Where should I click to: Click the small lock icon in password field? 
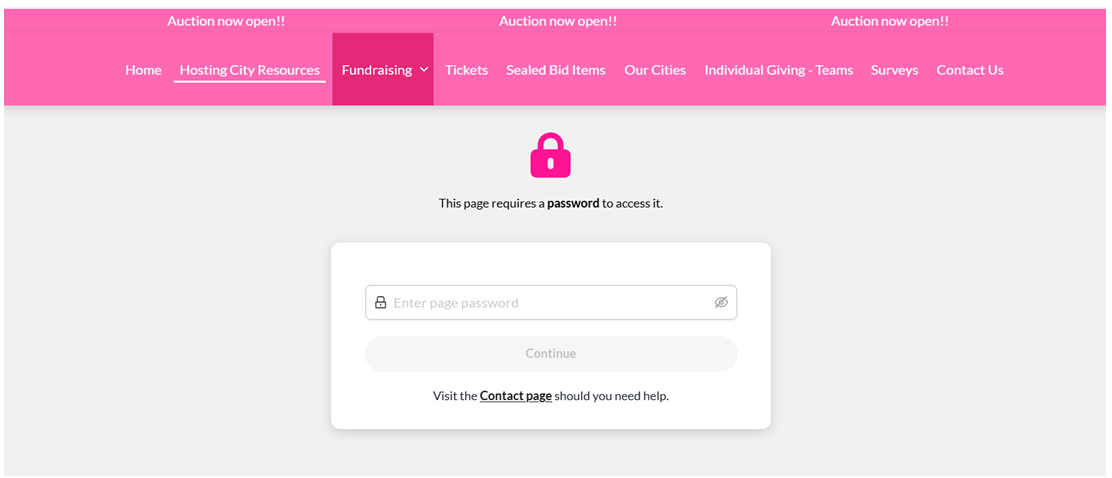(x=381, y=303)
